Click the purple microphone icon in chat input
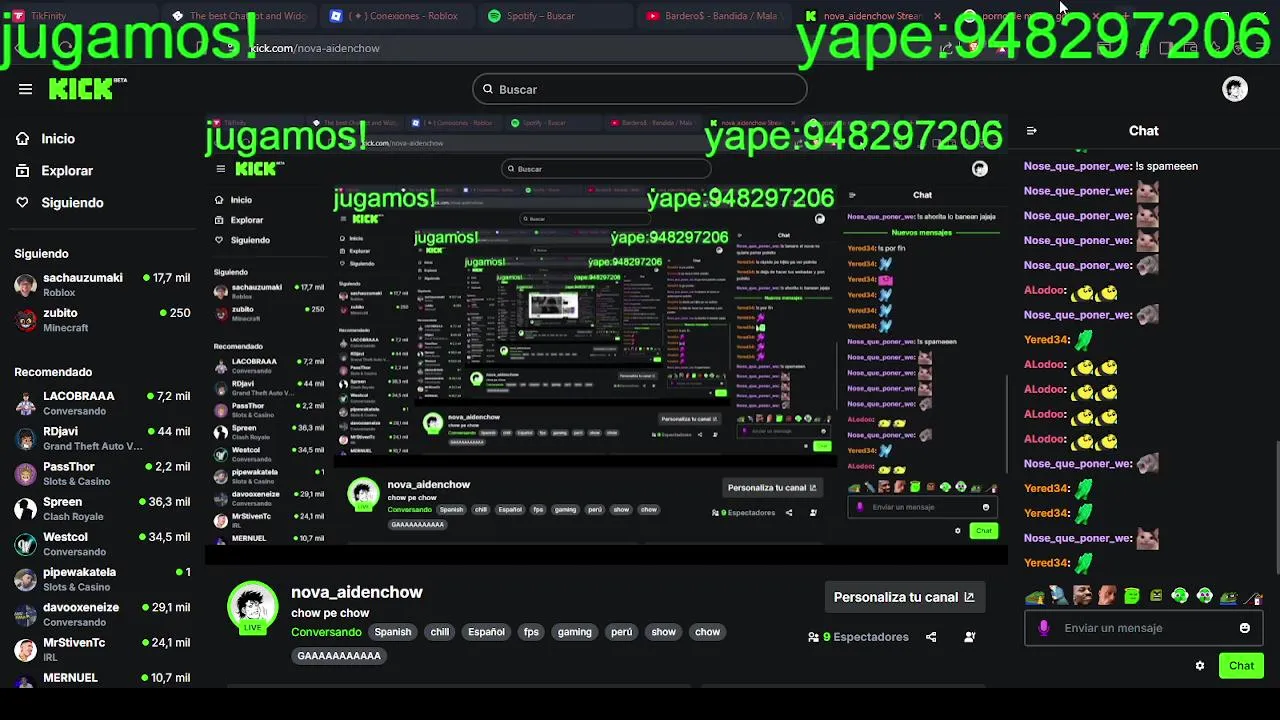This screenshot has width=1280, height=720. tap(1044, 628)
